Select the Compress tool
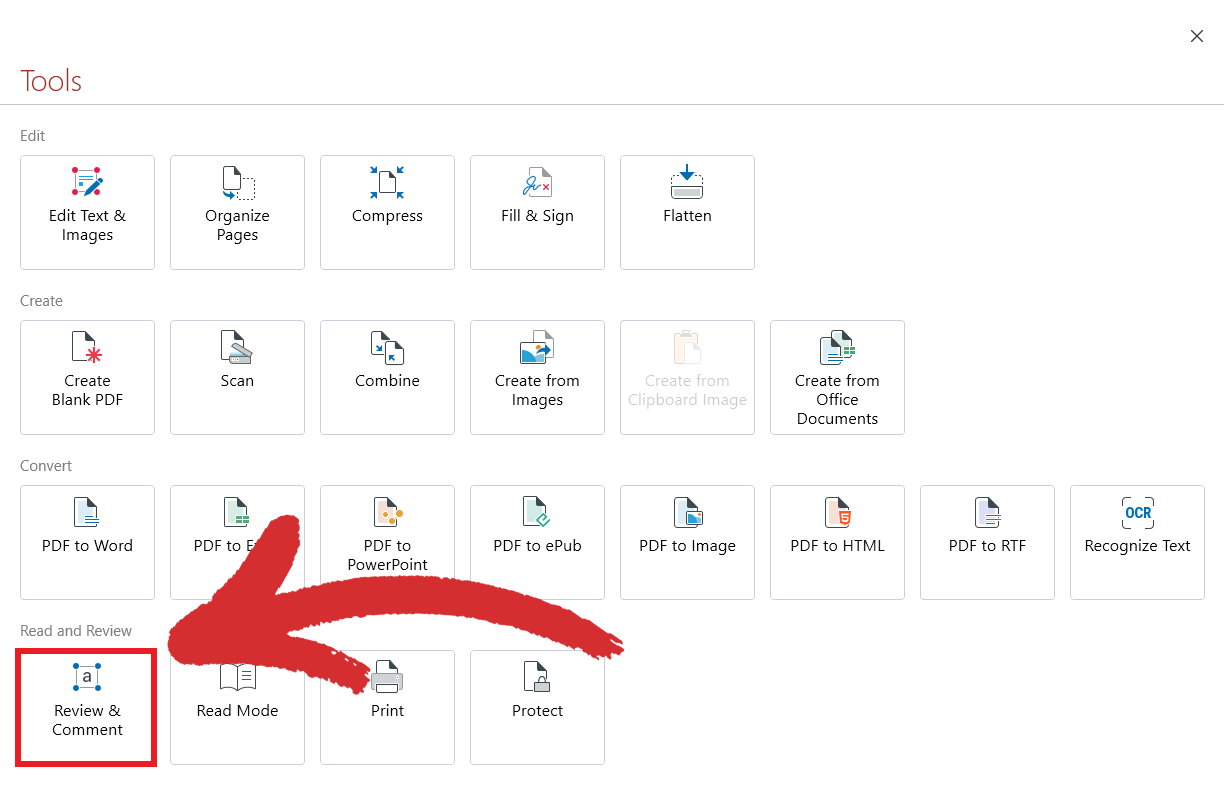This screenshot has height=800, width=1224. pyautogui.click(x=387, y=212)
